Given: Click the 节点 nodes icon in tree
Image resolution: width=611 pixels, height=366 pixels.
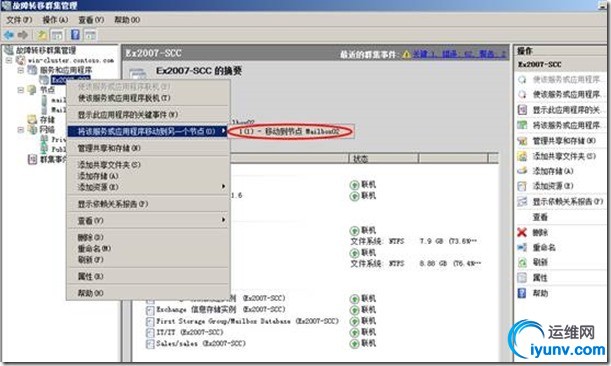Looking at the screenshot, I should pos(32,90).
